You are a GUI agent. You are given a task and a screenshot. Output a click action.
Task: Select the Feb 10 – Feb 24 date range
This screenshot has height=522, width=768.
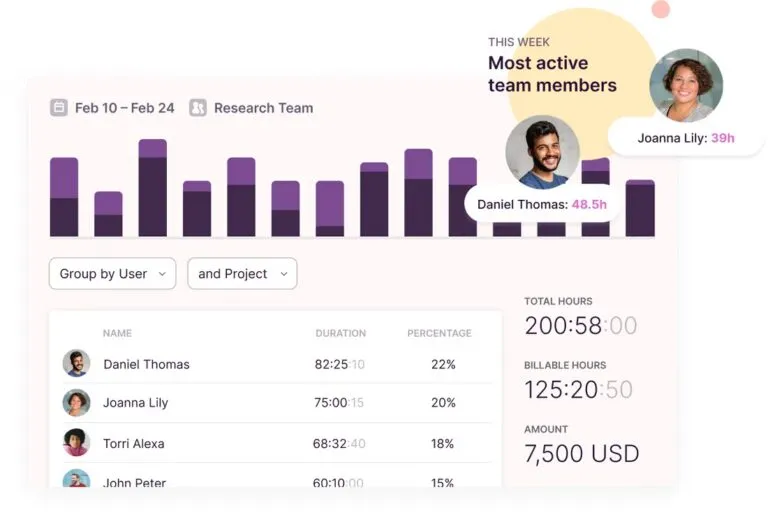tap(124, 108)
